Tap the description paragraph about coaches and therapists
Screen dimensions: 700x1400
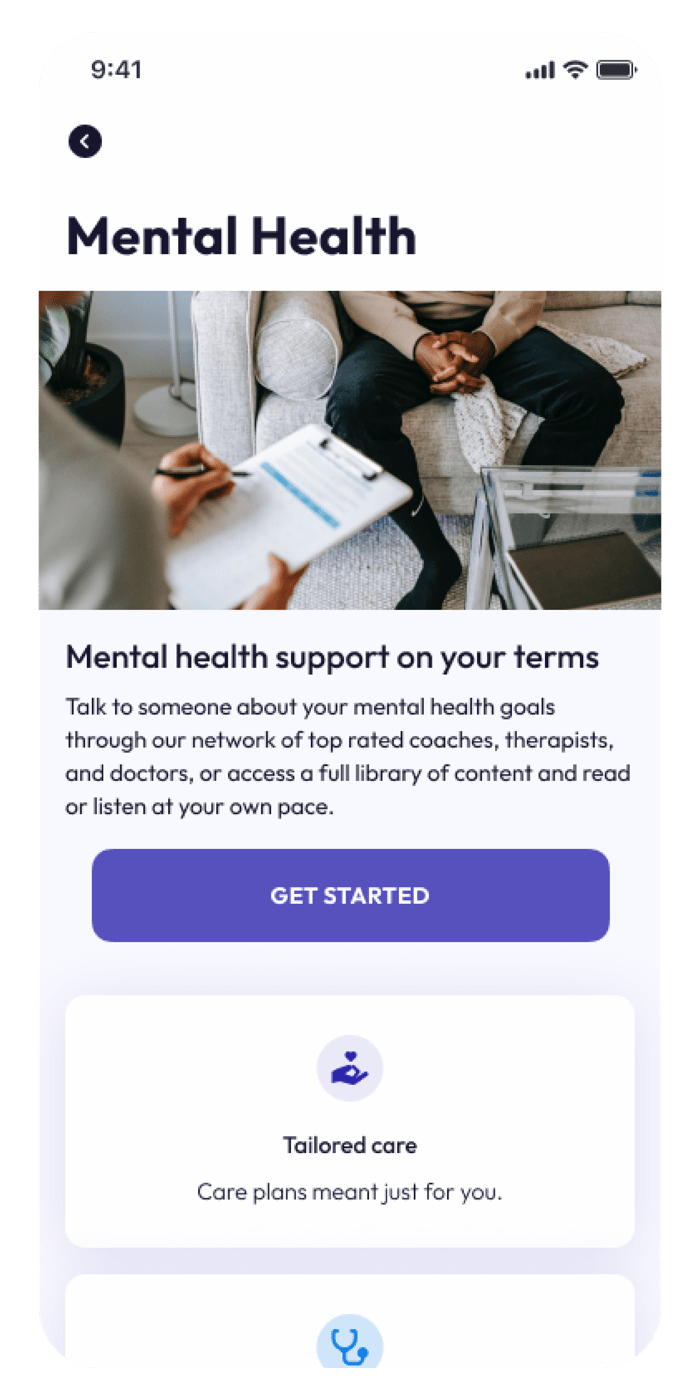tap(348, 757)
